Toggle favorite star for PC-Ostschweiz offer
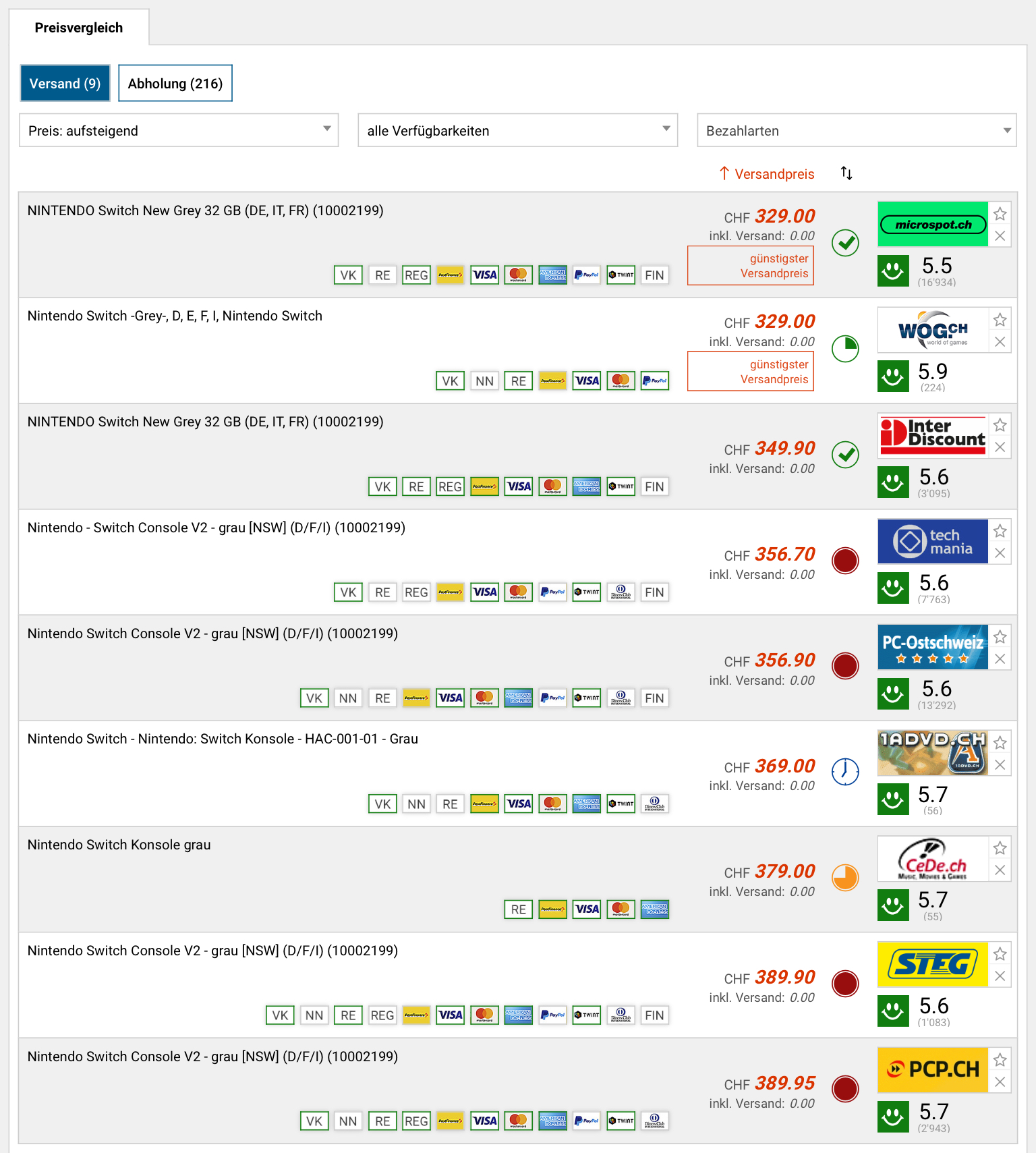The width and height of the screenshot is (1036, 1153). pyautogui.click(x=1000, y=637)
